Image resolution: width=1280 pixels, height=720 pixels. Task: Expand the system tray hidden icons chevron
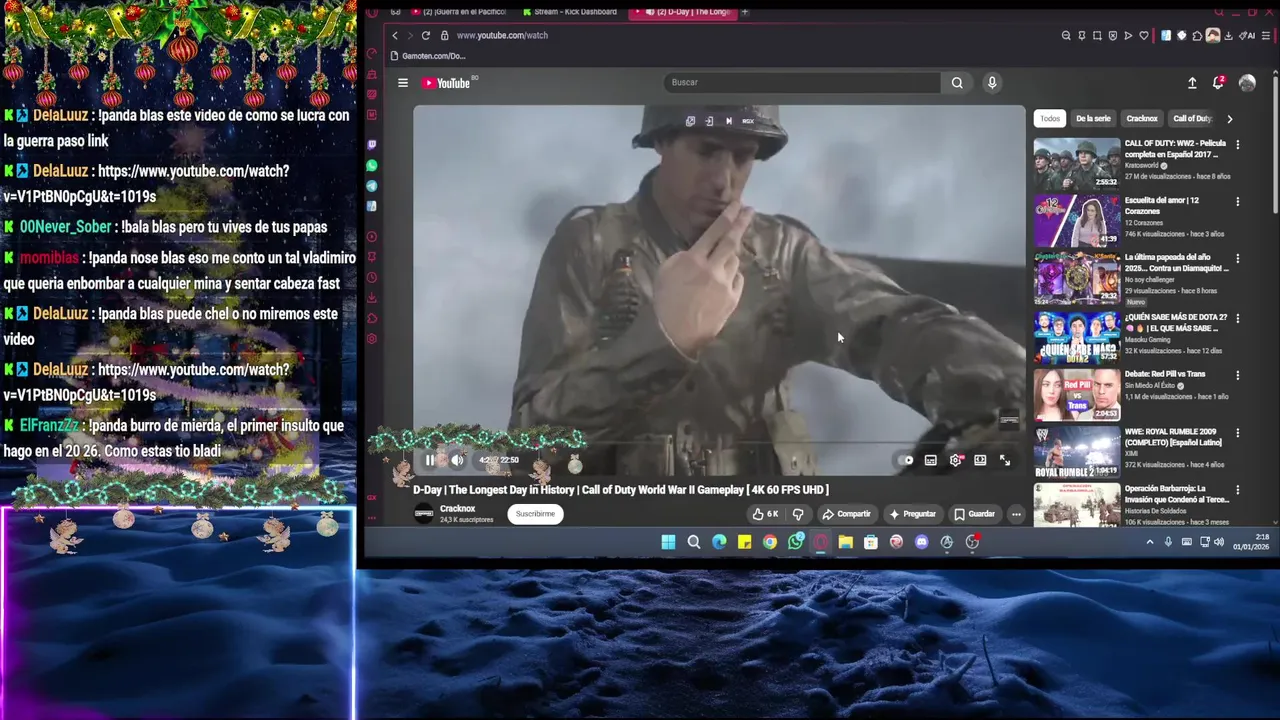(1150, 542)
